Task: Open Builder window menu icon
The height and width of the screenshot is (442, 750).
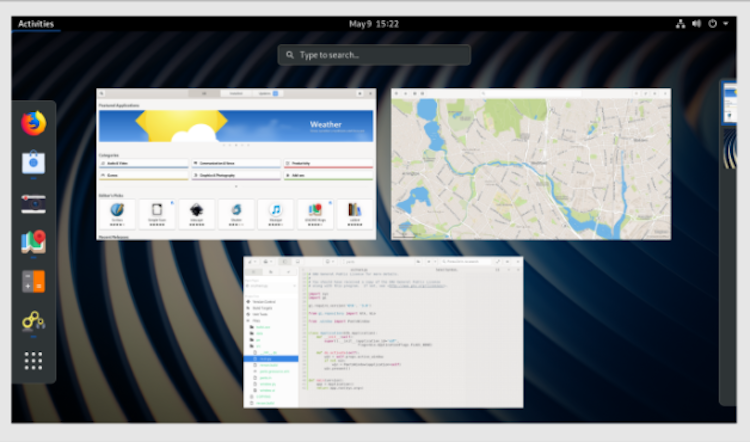Action: 507,262
